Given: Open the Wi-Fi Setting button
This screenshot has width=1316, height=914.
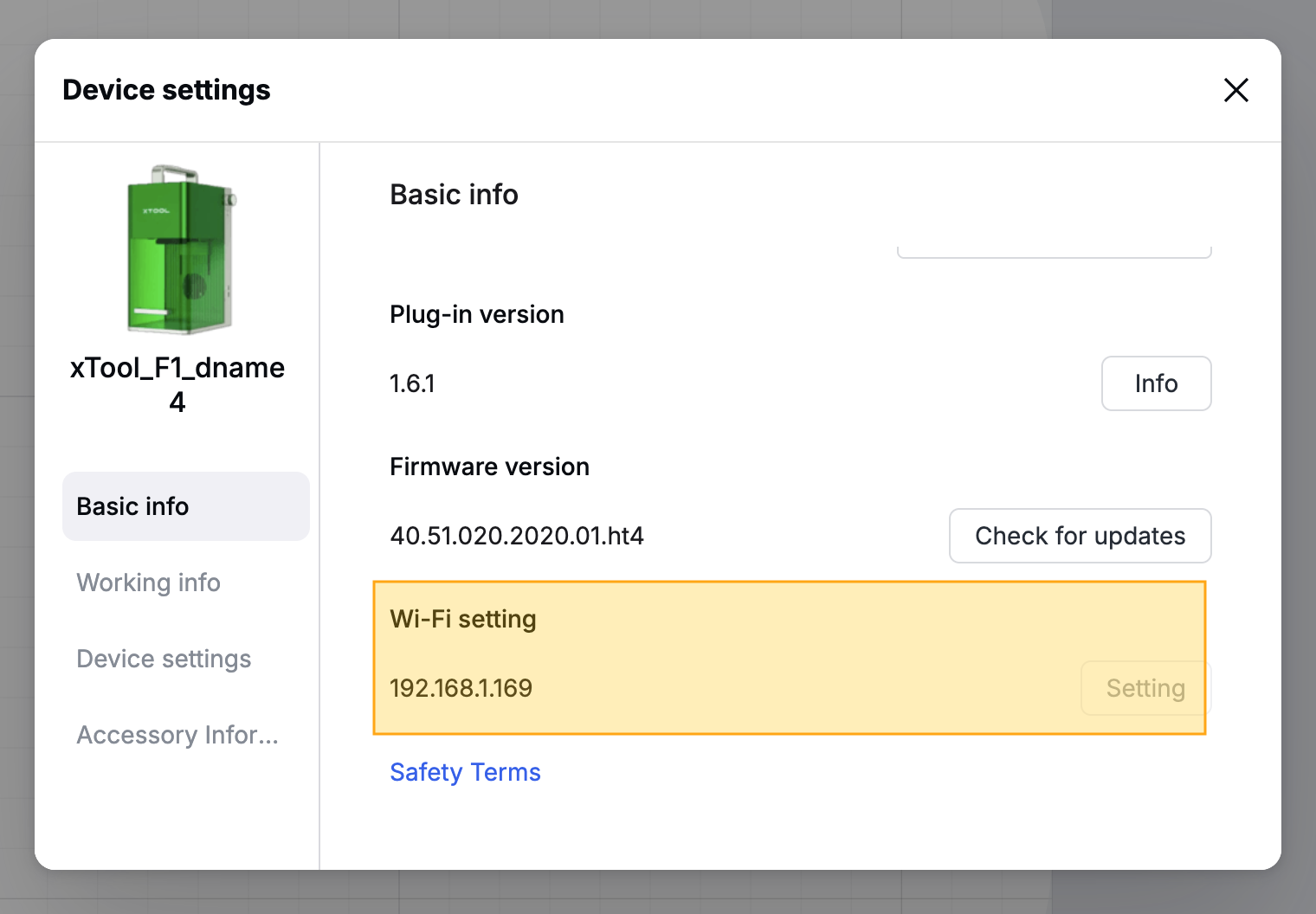Looking at the screenshot, I should [1145, 688].
